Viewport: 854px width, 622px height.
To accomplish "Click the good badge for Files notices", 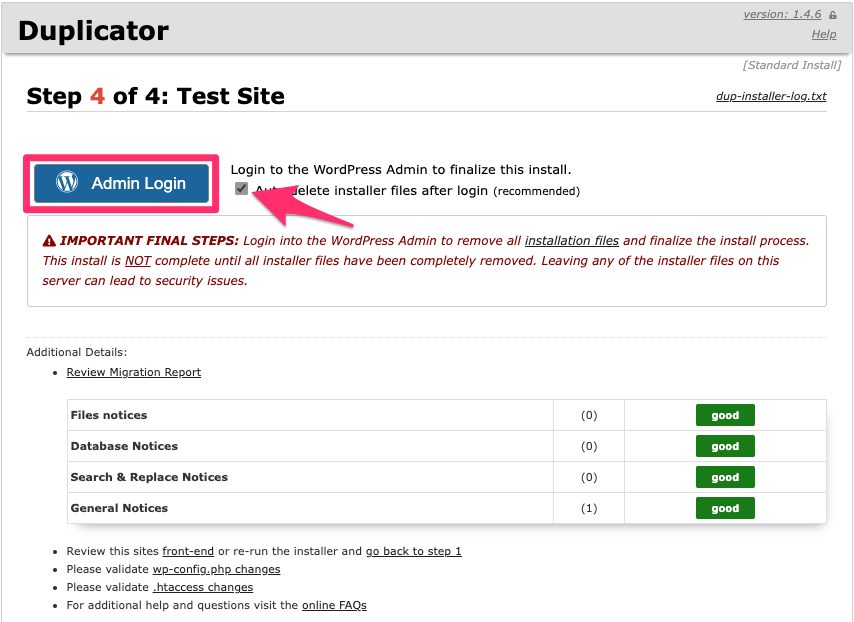I will click(x=725, y=415).
